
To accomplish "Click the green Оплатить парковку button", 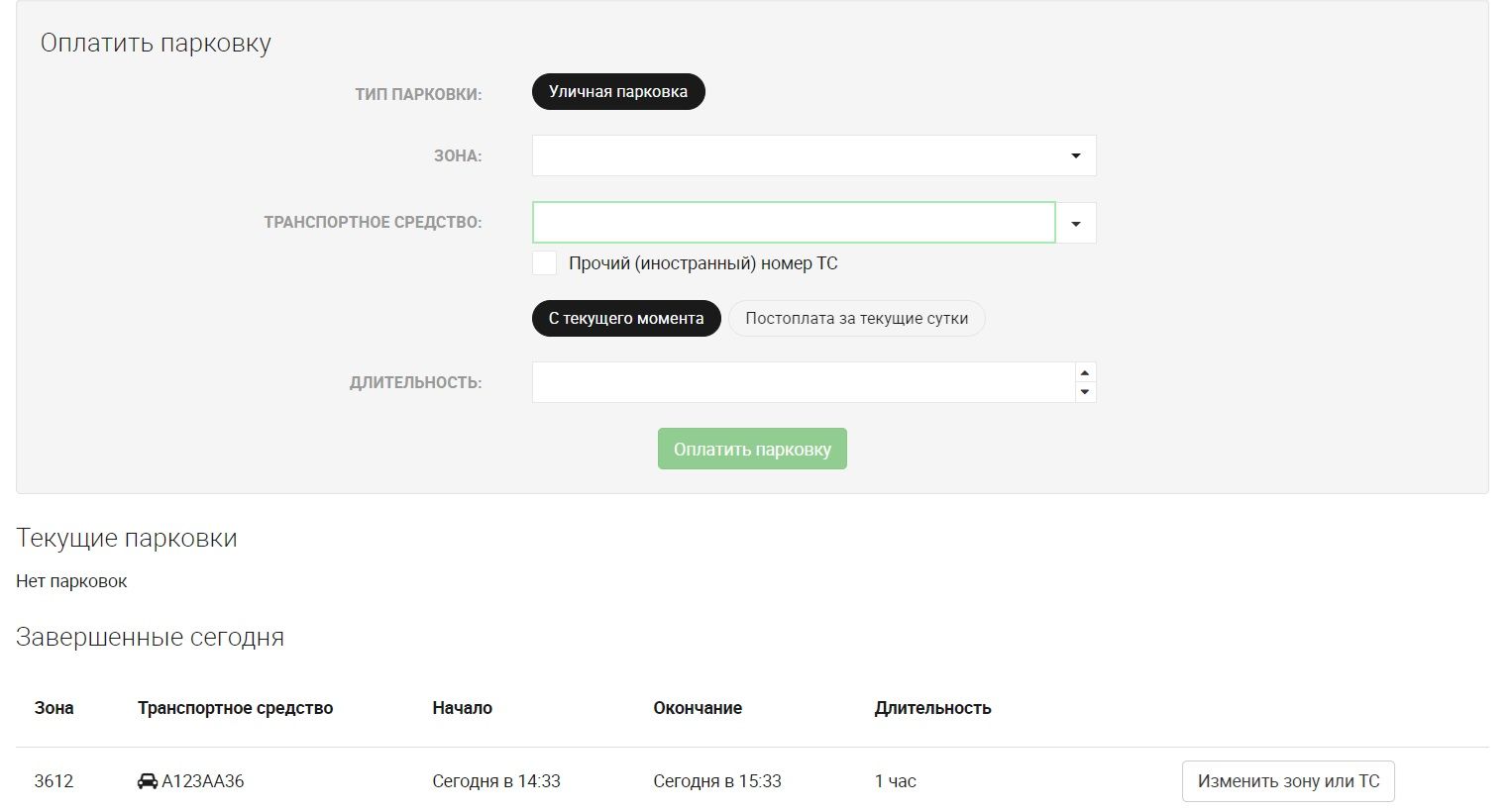I will pos(752,449).
